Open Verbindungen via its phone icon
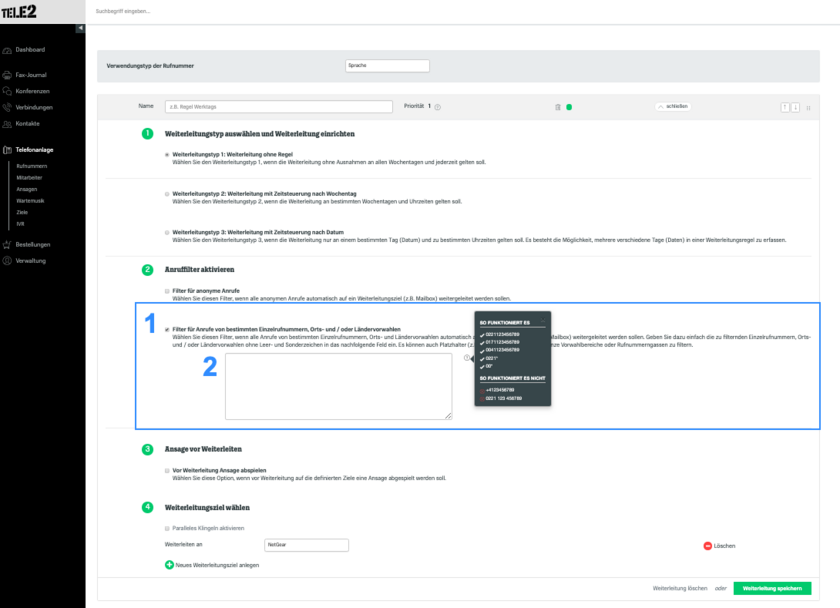This screenshot has width=840, height=608. coord(7,108)
